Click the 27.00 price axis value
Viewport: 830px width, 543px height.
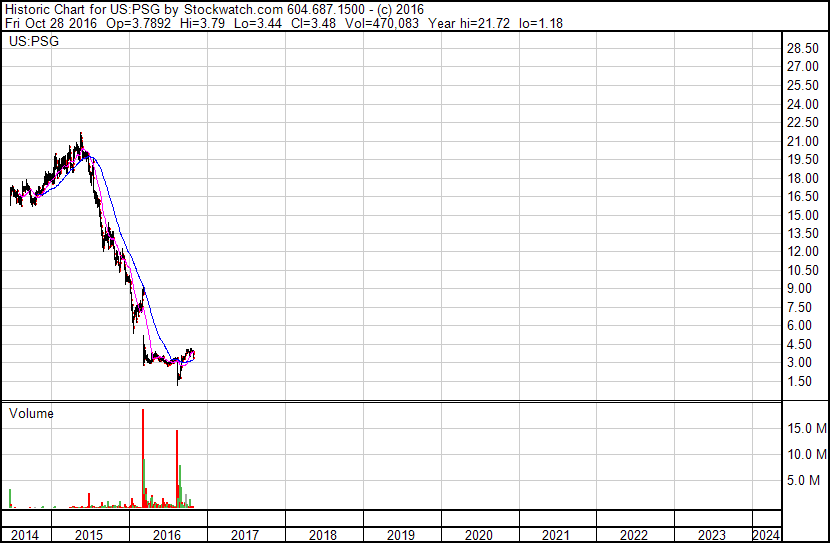[x=803, y=67]
